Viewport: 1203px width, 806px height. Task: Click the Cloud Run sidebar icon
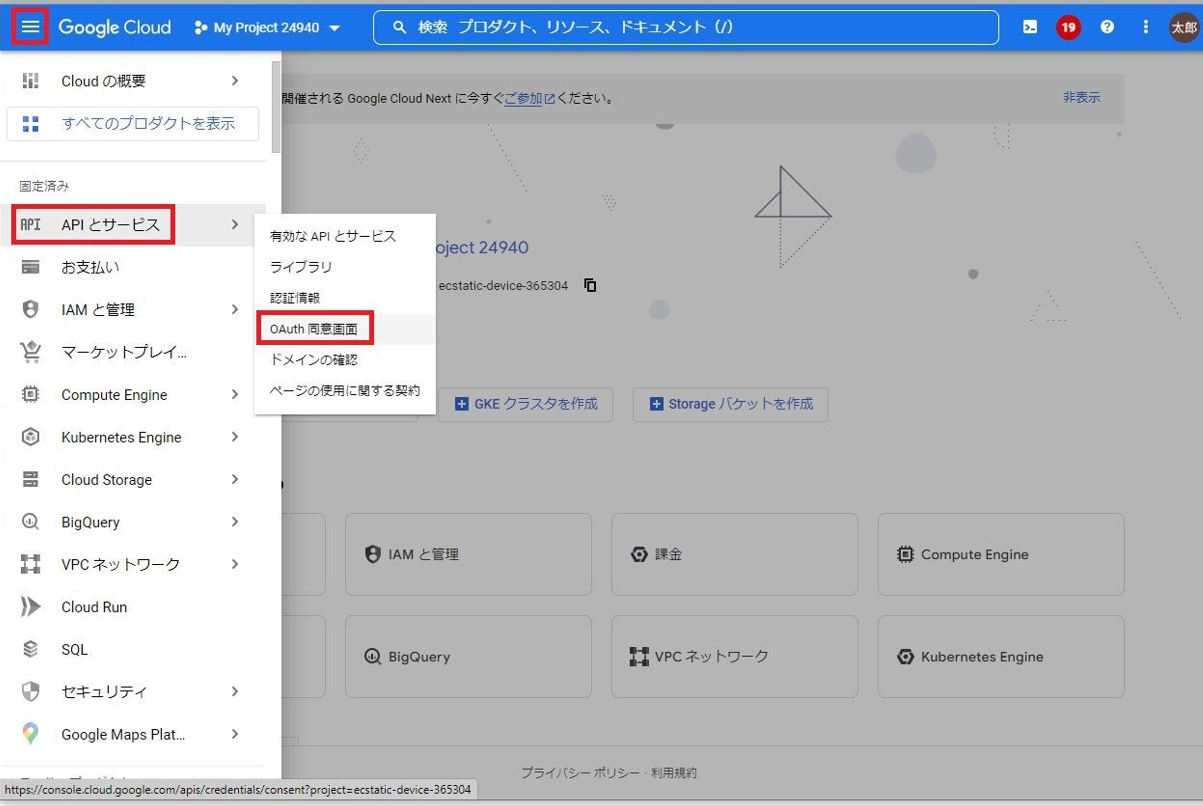[x=31, y=607]
